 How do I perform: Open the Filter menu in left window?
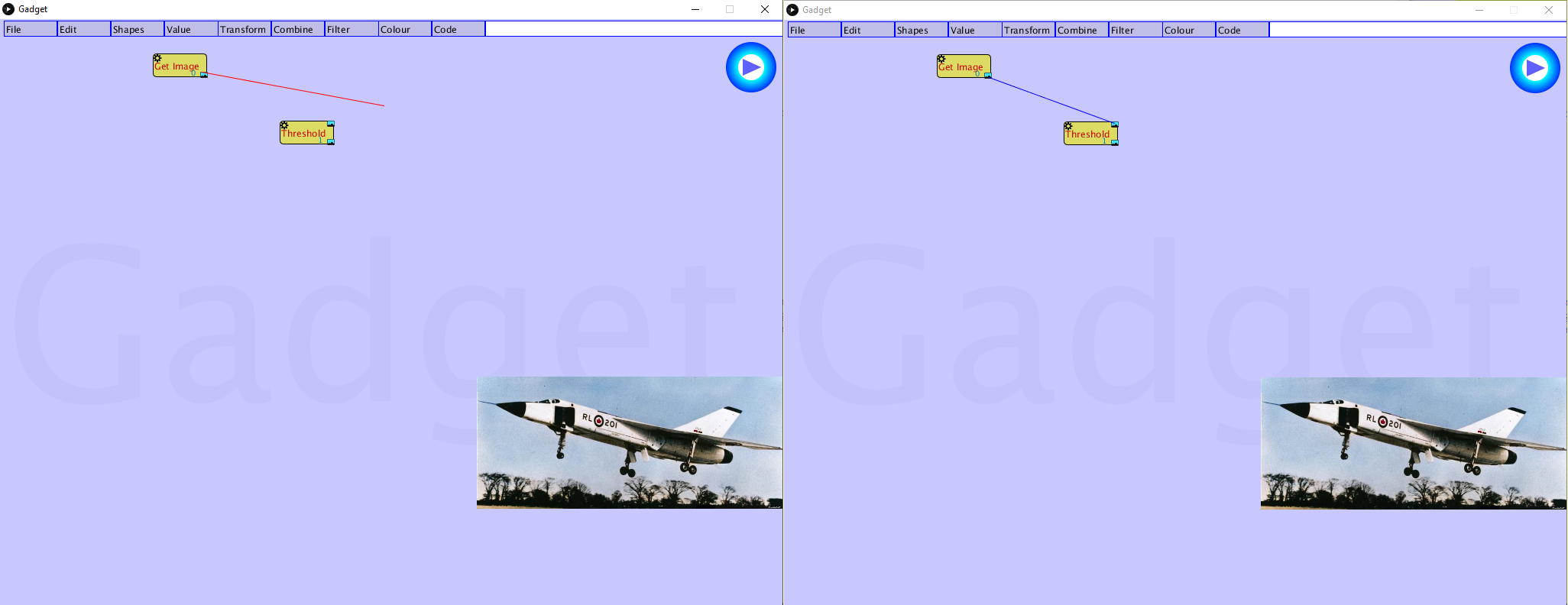pyautogui.click(x=351, y=29)
